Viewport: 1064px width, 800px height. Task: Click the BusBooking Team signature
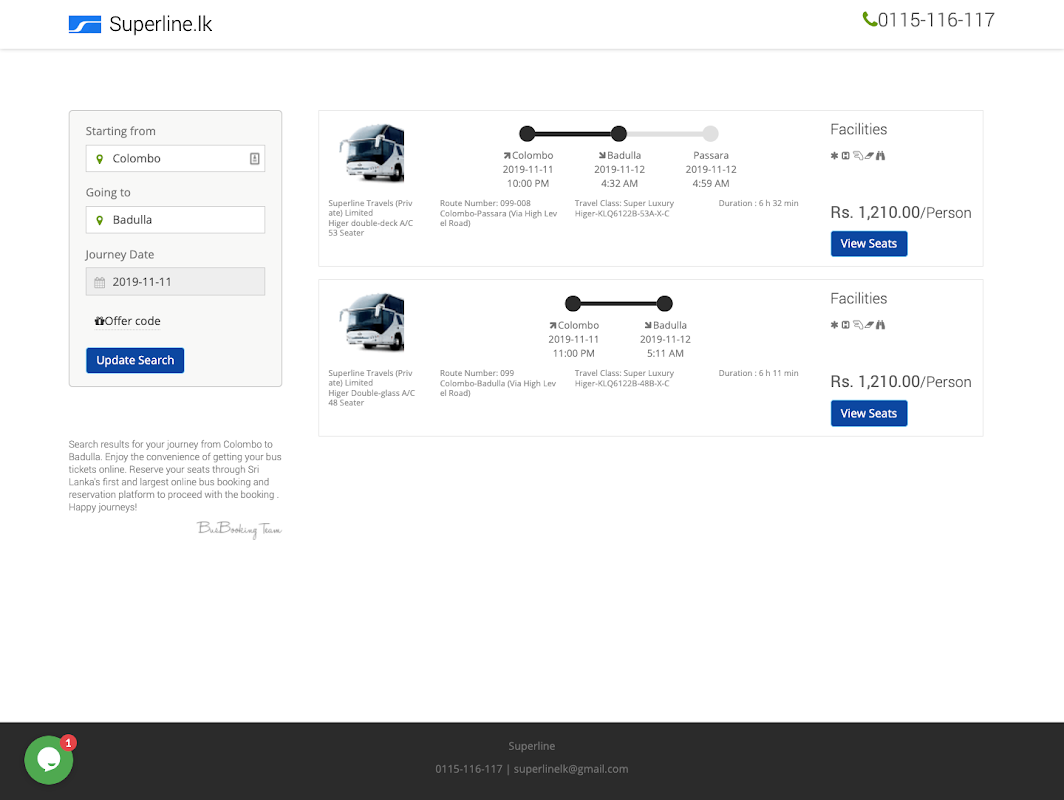tap(239, 529)
